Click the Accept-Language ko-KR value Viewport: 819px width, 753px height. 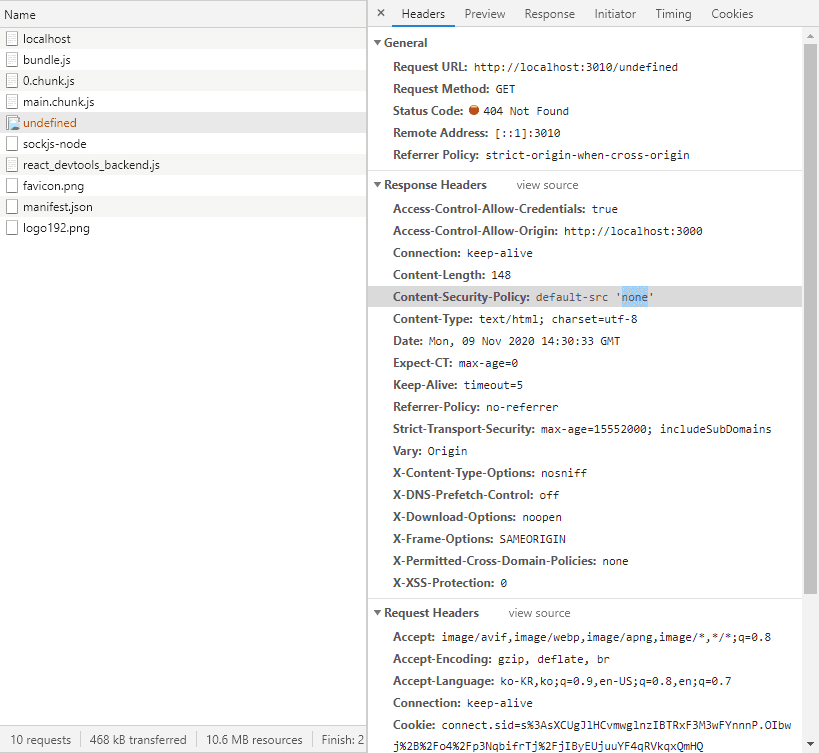tap(615, 681)
